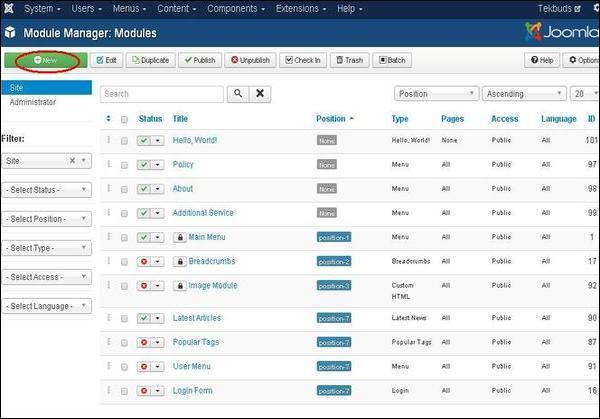This screenshot has height=419, width=600.
Task: Click the lock icon beside Main Menu
Action: (180, 238)
